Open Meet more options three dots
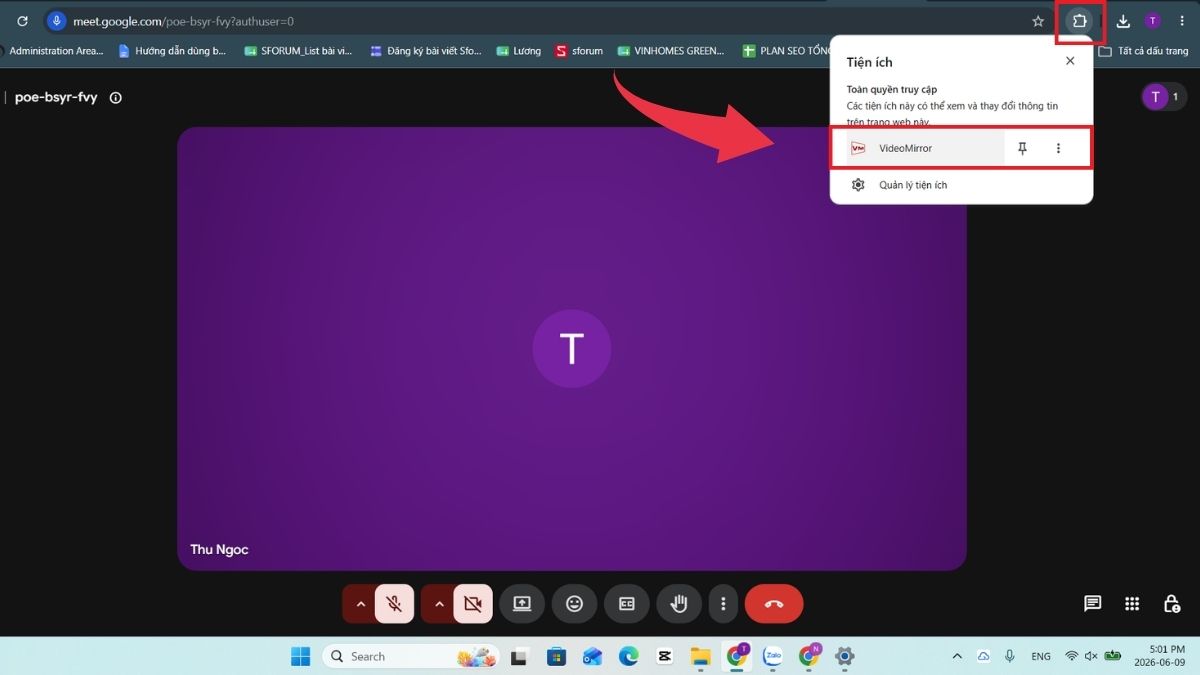The image size is (1200, 675). point(723,604)
